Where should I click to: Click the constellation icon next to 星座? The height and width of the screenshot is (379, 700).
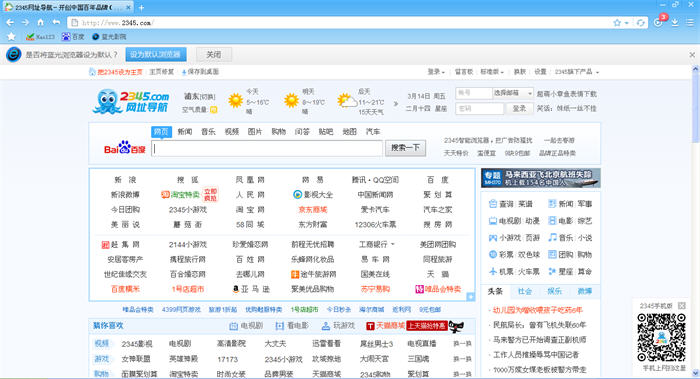click(x=552, y=271)
